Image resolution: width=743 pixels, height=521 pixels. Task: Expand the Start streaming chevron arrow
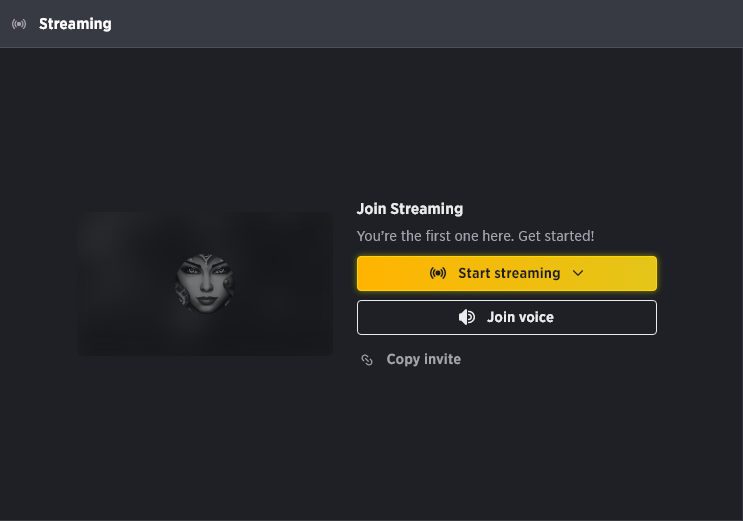pos(578,273)
